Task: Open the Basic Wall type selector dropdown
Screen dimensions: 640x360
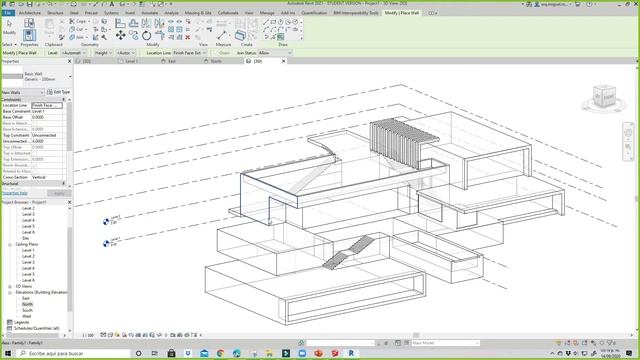Action: (x=70, y=76)
